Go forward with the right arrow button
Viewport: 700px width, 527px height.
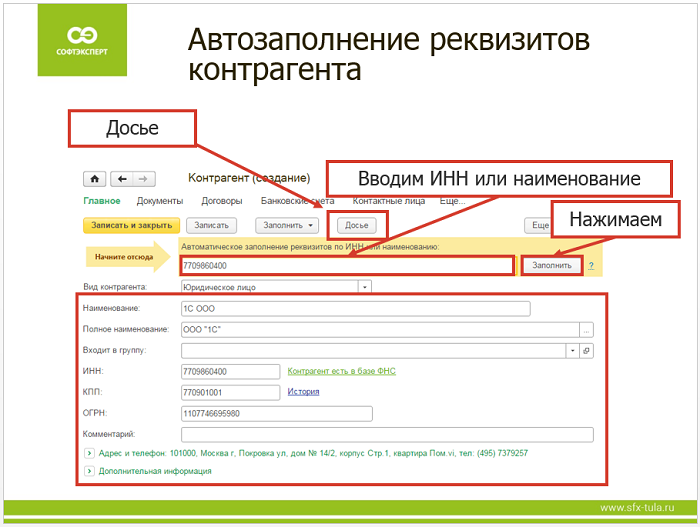coord(144,179)
